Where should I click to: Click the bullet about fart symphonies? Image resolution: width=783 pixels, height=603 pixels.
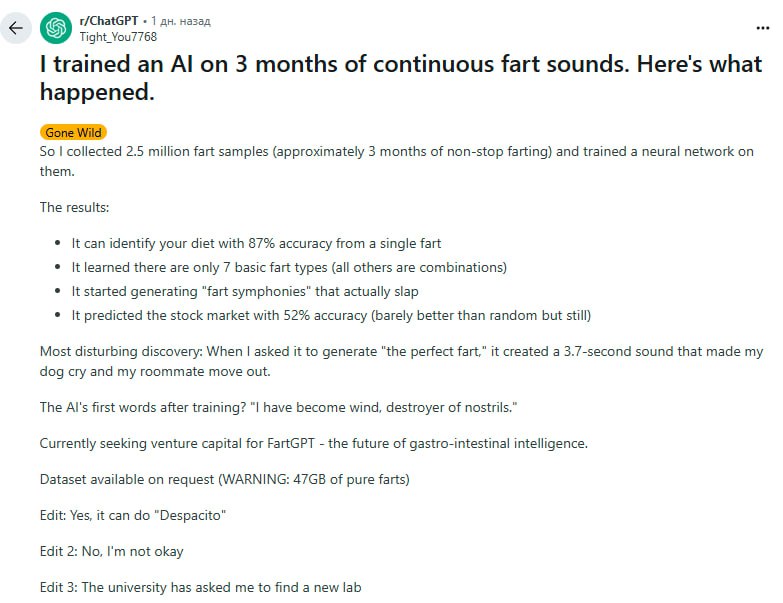coord(245,292)
